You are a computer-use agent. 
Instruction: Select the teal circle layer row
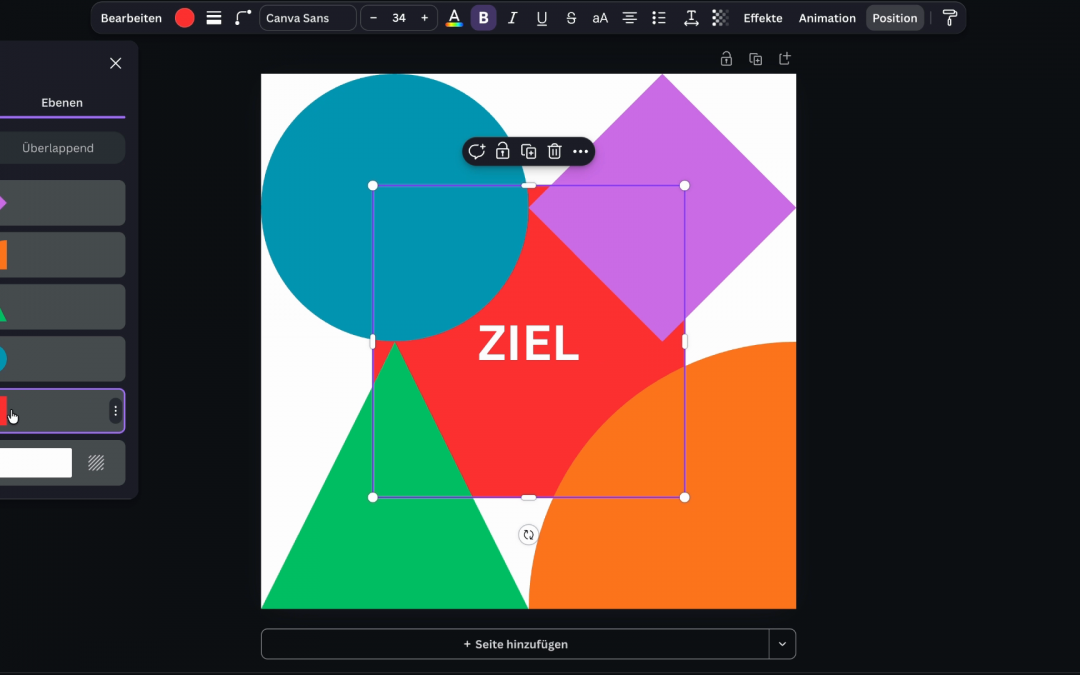[62, 359]
